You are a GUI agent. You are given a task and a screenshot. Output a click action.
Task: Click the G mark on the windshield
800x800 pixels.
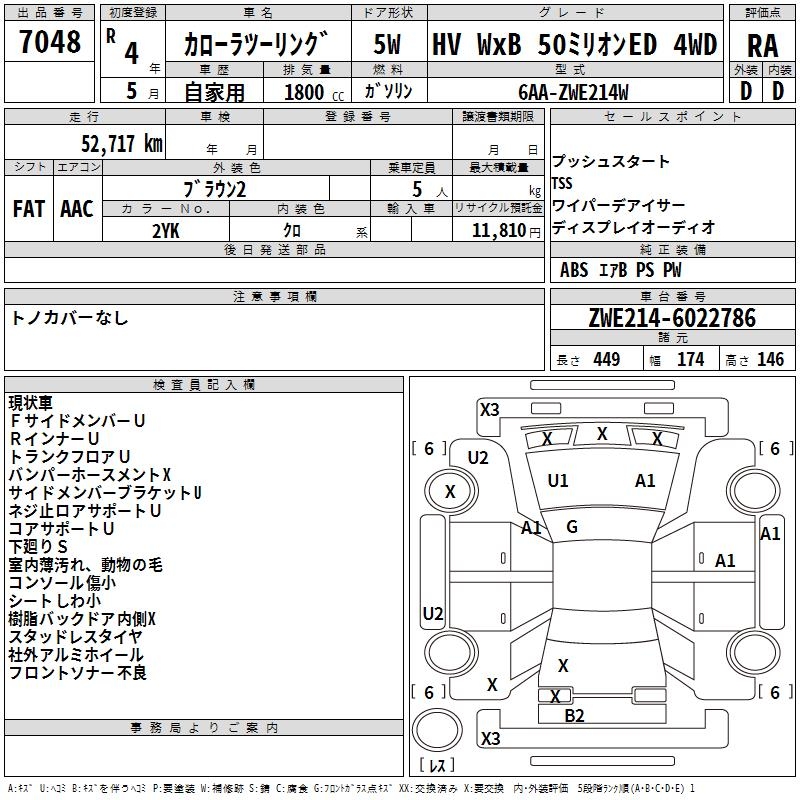point(572,527)
